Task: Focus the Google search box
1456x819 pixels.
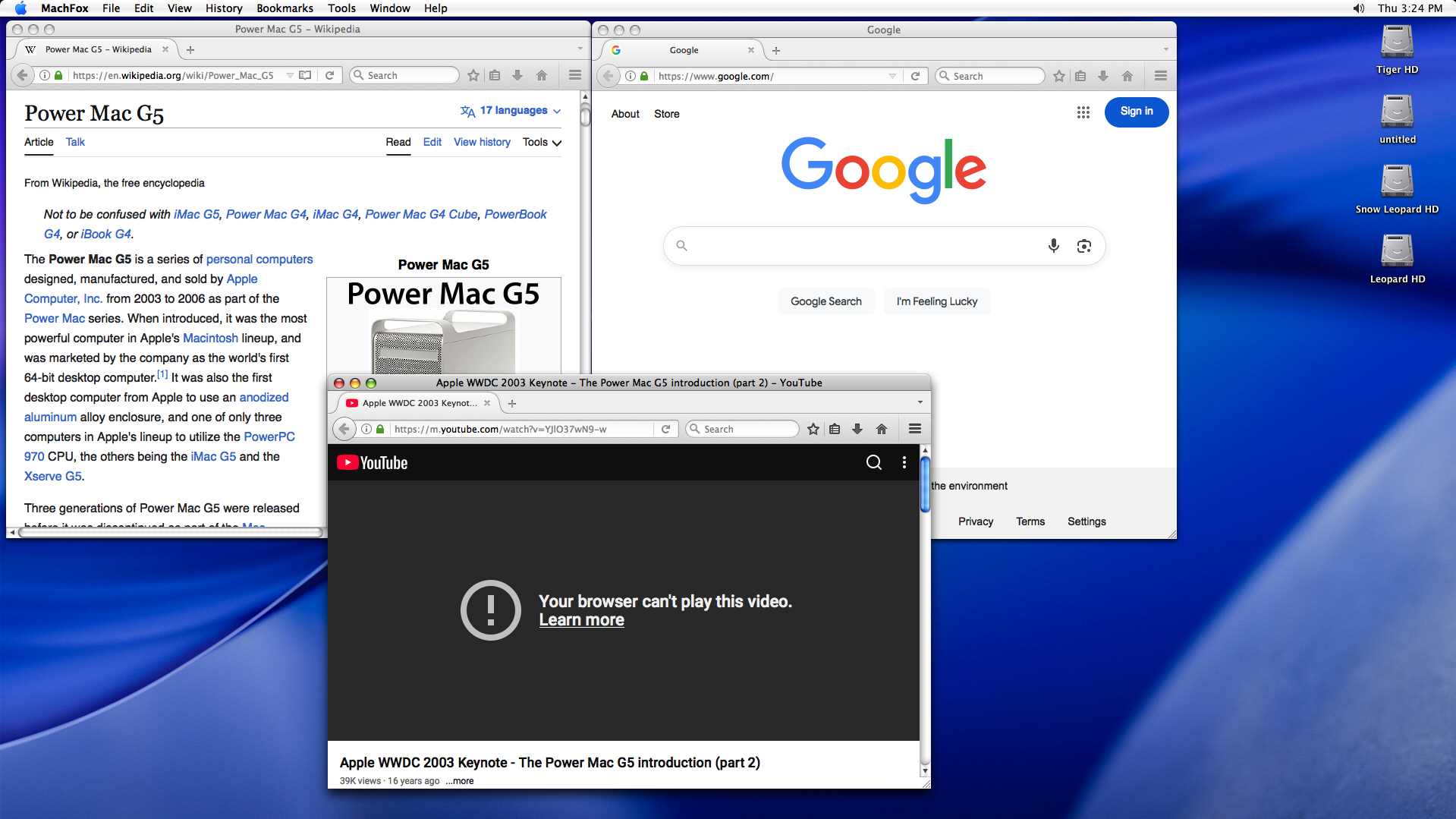Action: coord(884,246)
